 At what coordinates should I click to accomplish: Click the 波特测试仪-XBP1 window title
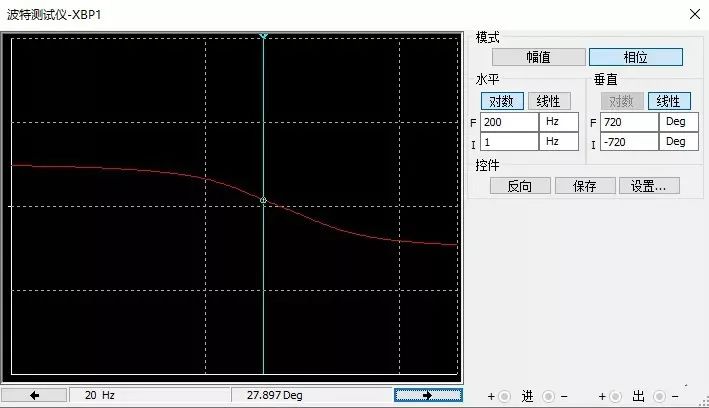[x=54, y=14]
